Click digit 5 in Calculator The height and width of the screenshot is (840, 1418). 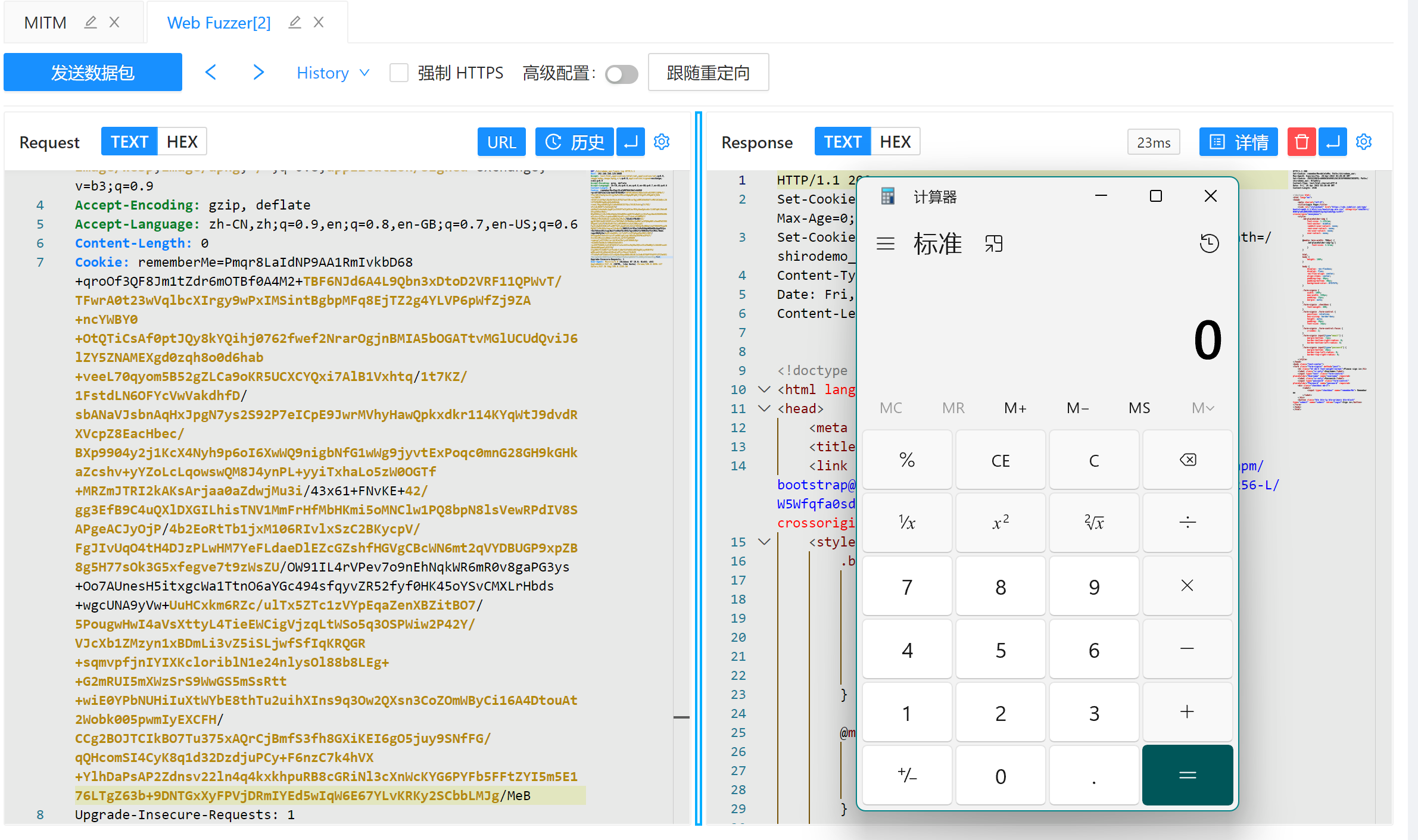(x=1001, y=649)
